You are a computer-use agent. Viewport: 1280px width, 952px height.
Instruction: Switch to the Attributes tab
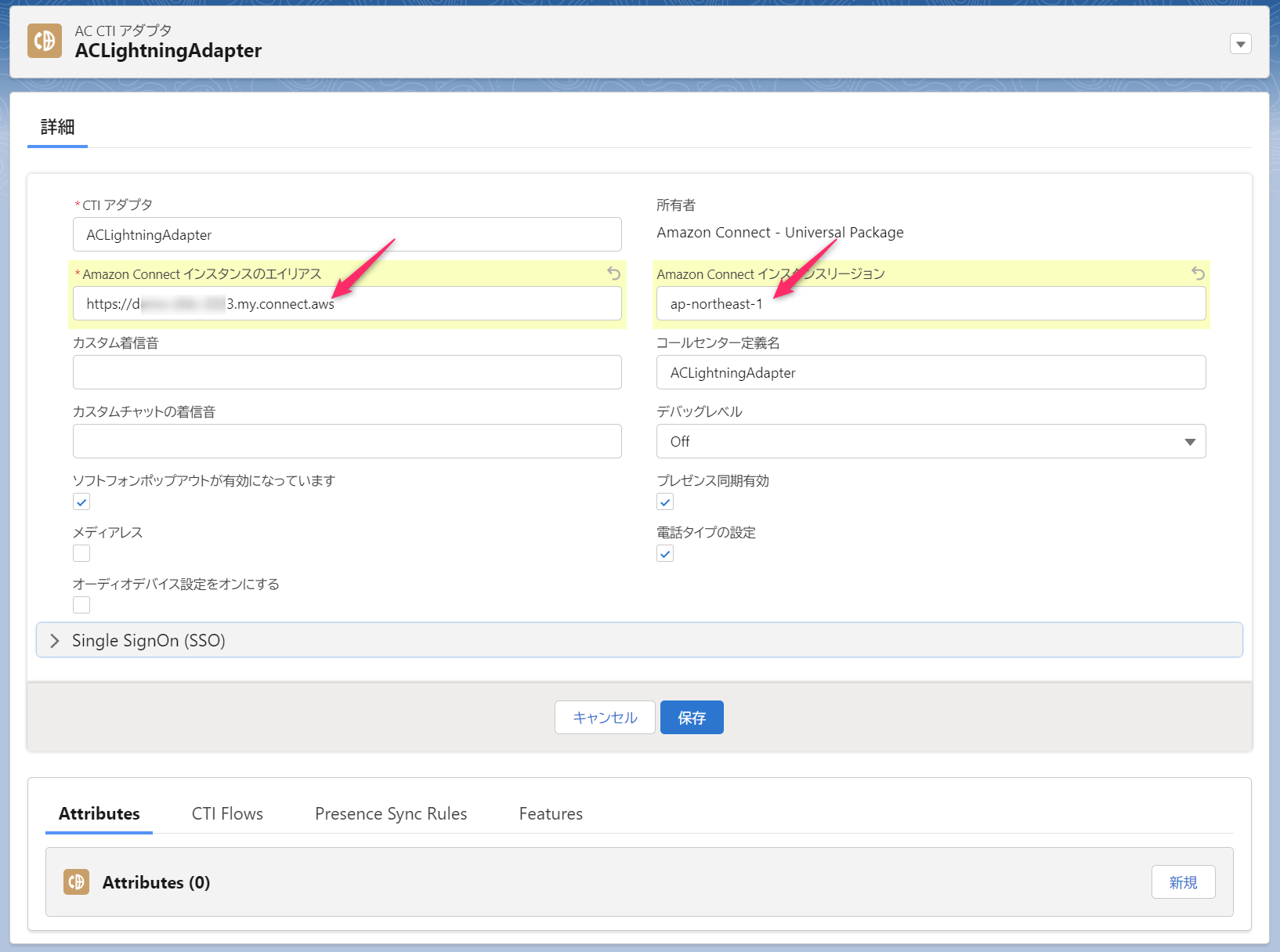tap(99, 813)
